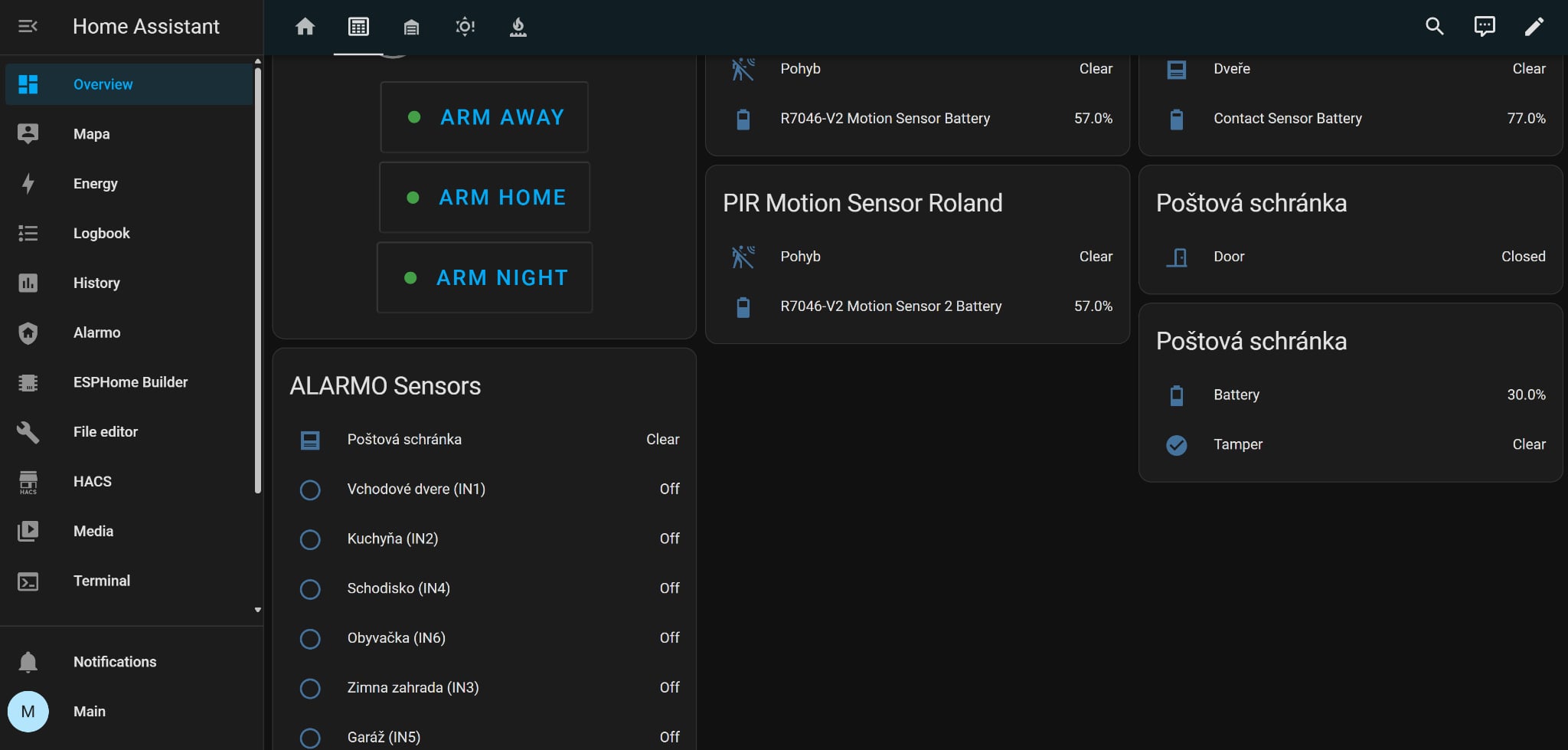Open Vchodové dvere (IN1) sensor status circle
Image resolution: width=1568 pixels, height=750 pixels.
point(310,490)
